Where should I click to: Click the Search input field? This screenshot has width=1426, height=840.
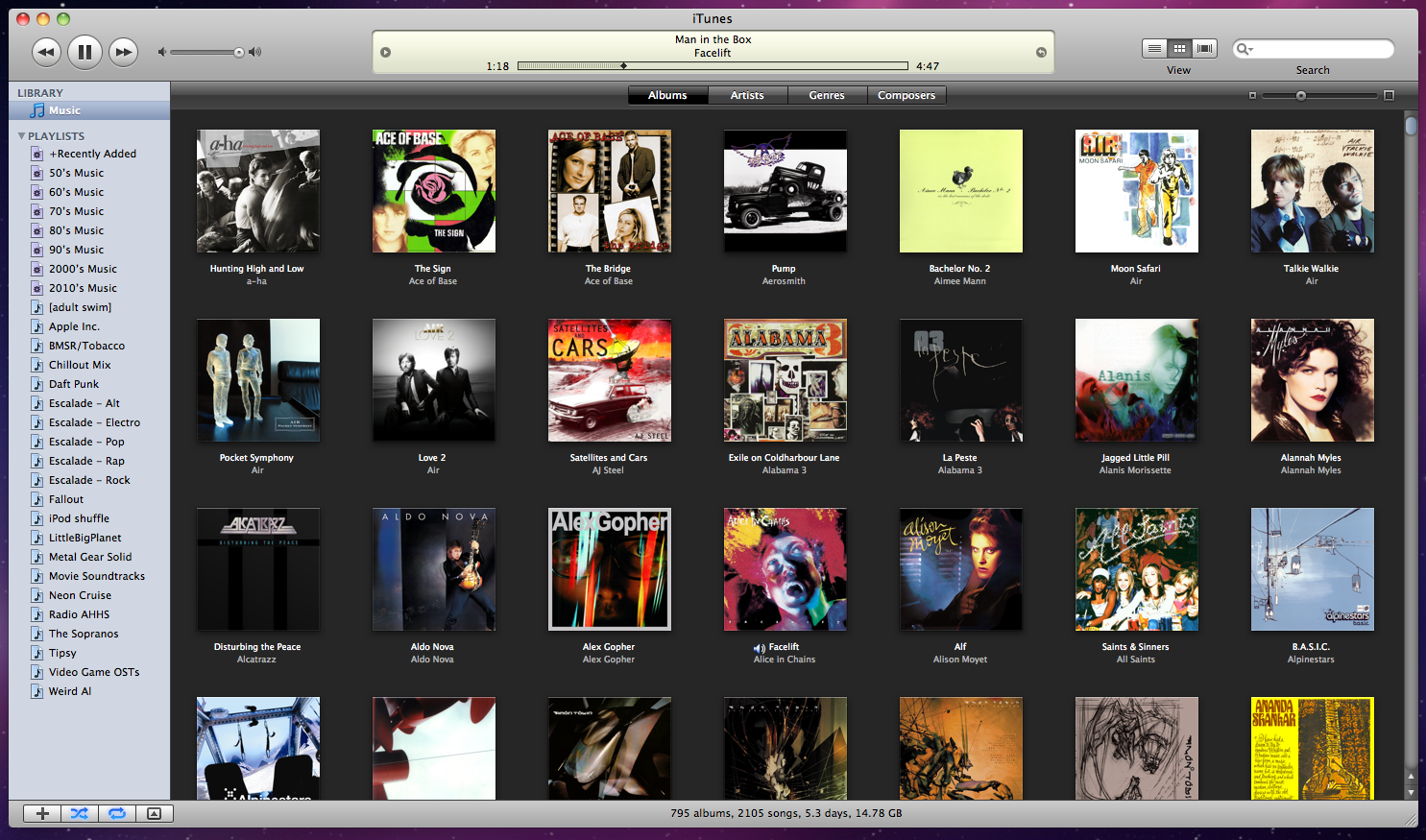1313,49
